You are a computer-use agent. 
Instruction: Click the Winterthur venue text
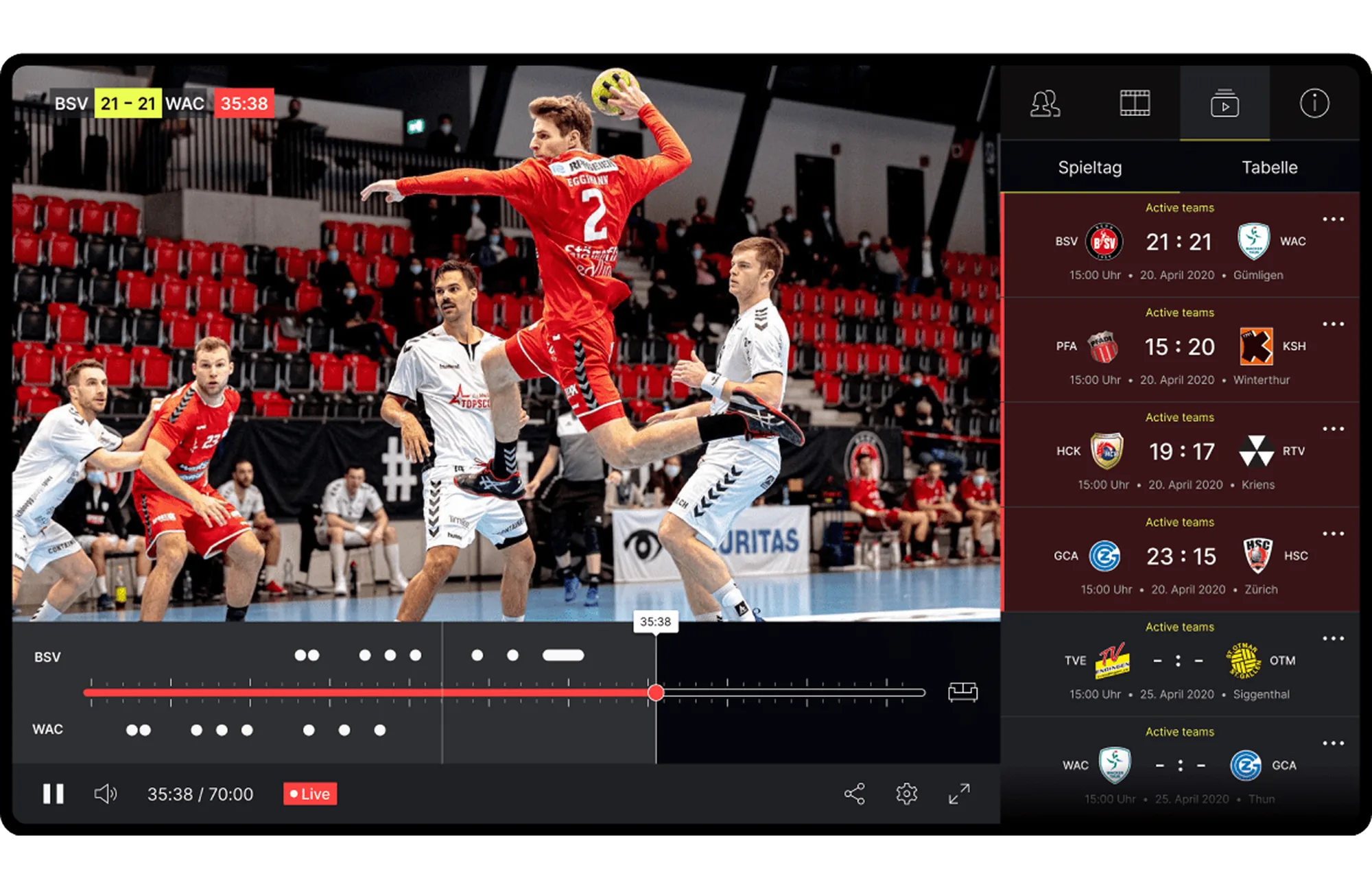click(x=1261, y=380)
